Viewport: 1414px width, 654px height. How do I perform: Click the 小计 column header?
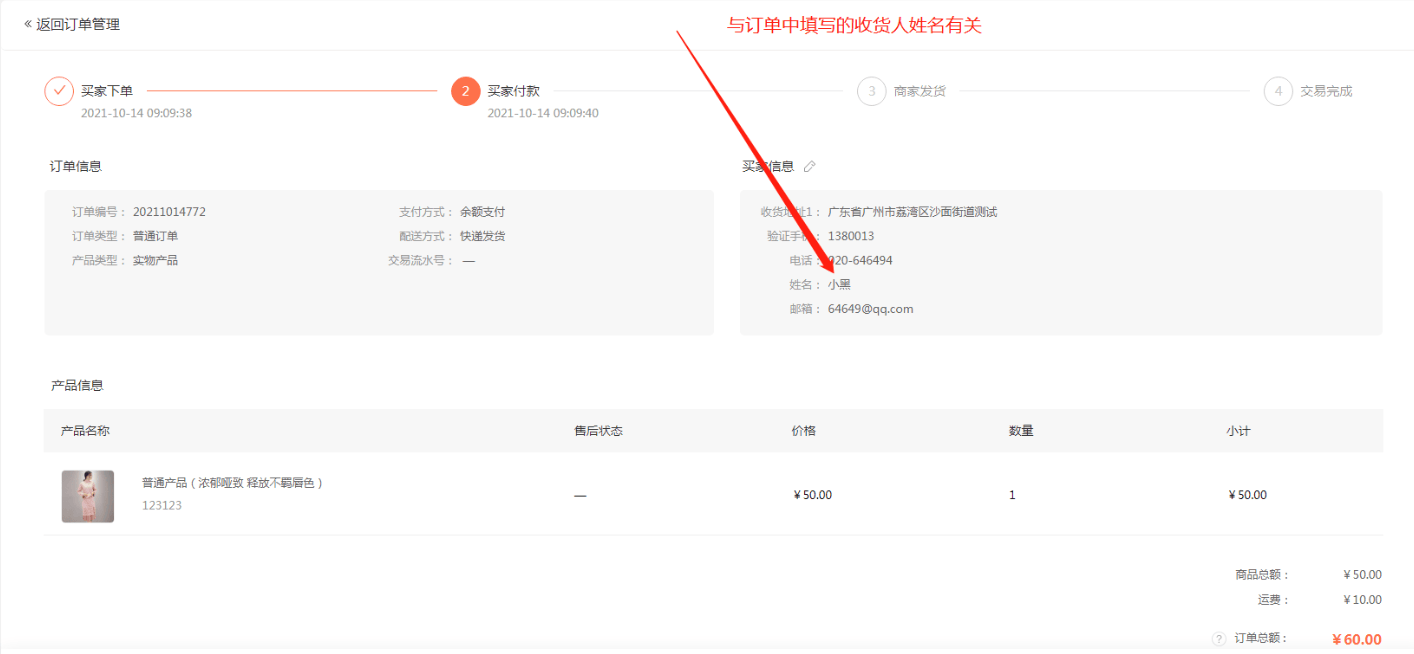tap(1238, 431)
